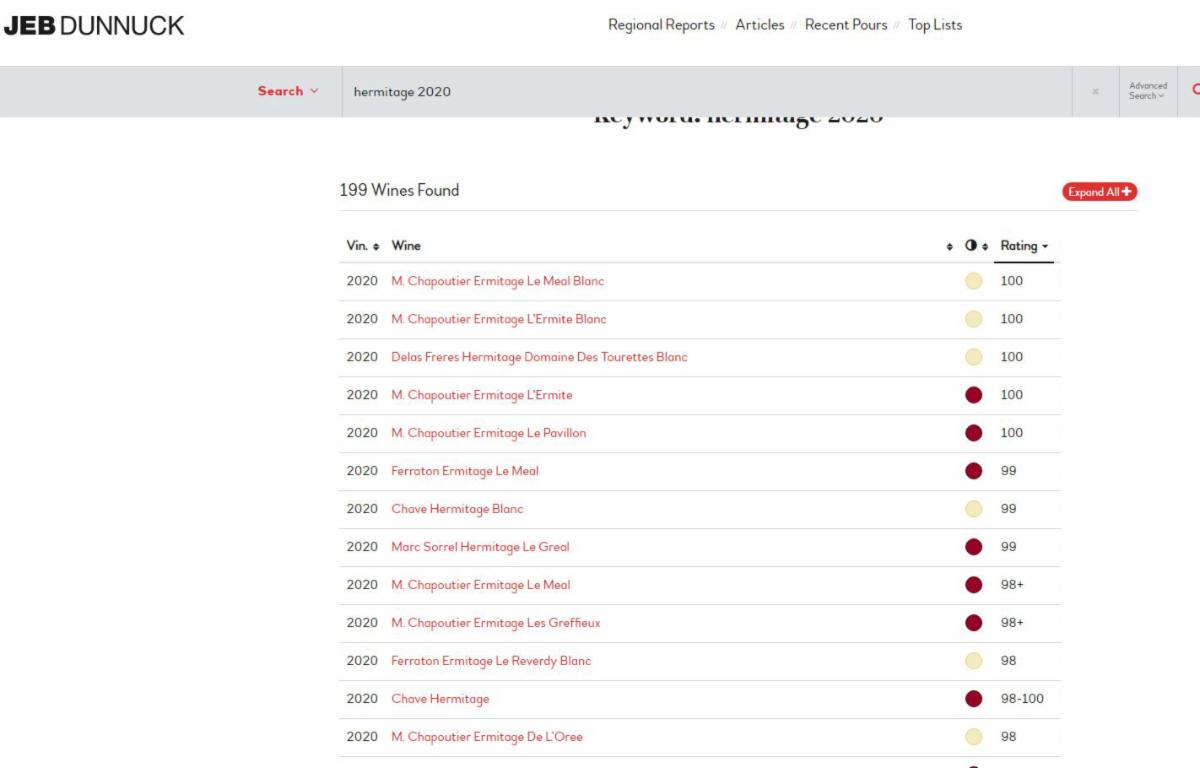Click white wine dot for Chave Hermitage Blanc
Viewport: 1200px width, 768px height.
tap(973, 509)
